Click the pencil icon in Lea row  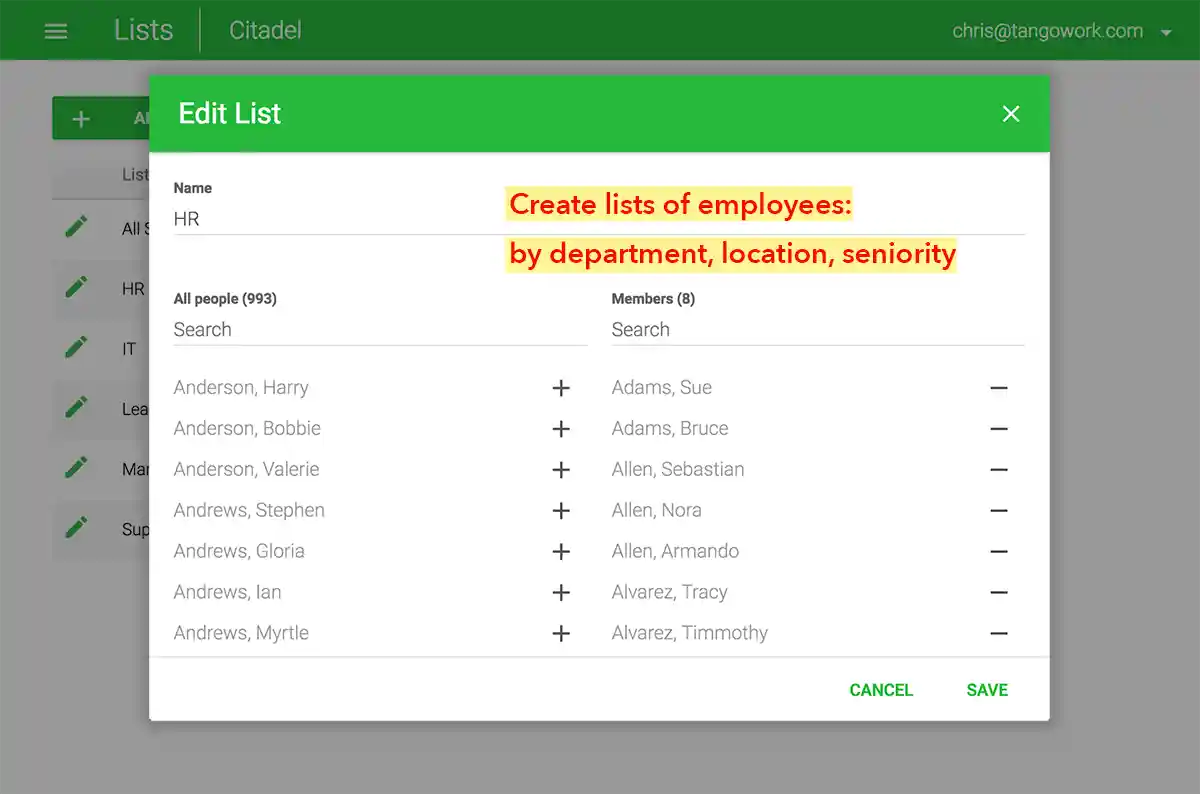click(x=76, y=407)
